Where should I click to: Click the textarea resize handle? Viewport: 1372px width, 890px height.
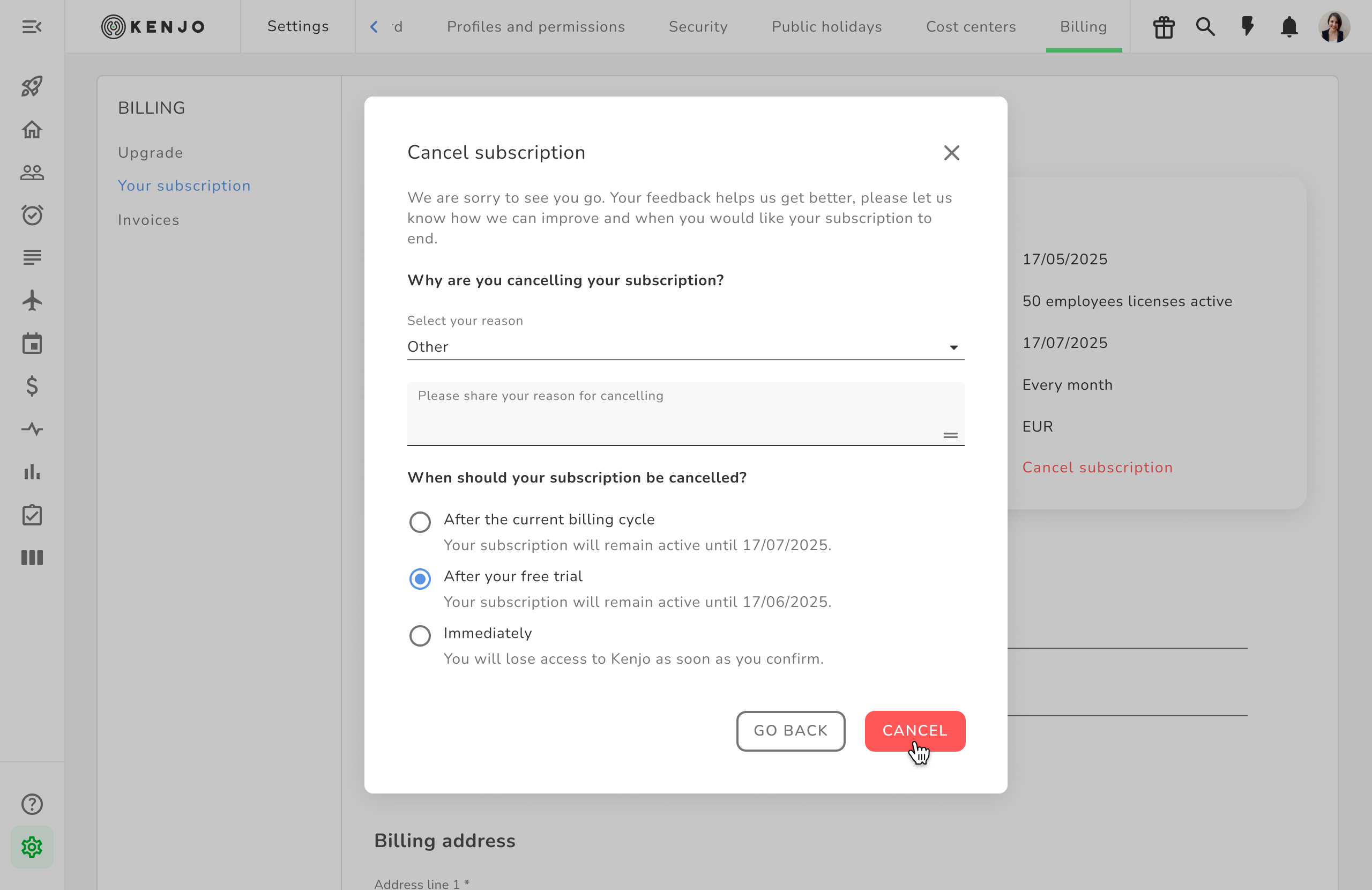point(950,435)
